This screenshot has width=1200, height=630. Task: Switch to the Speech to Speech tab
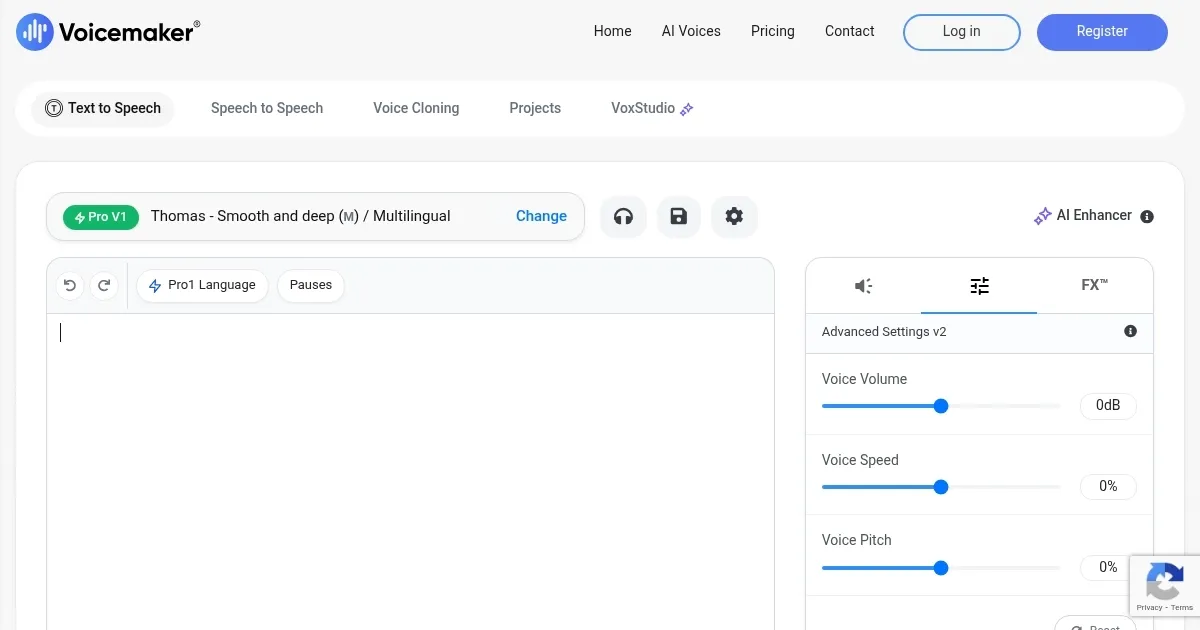tap(267, 108)
